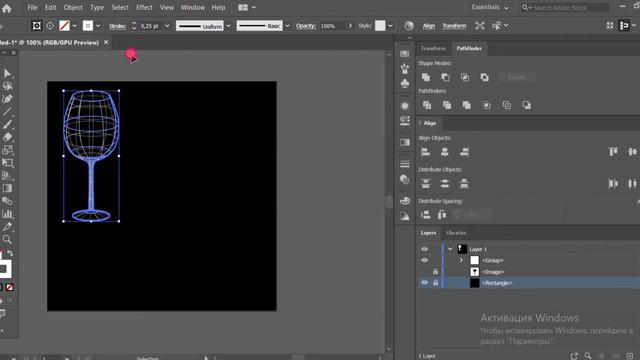Image resolution: width=640 pixels, height=360 pixels.
Task: Toggle lock on Rectangle sublayer
Action: (436, 282)
